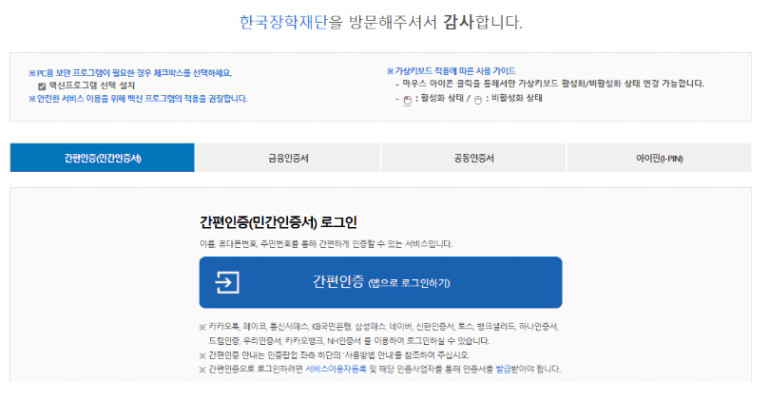Click the 간편인증(민간인증서) 로그인 heading
This screenshot has width=769, height=400.
278,222
